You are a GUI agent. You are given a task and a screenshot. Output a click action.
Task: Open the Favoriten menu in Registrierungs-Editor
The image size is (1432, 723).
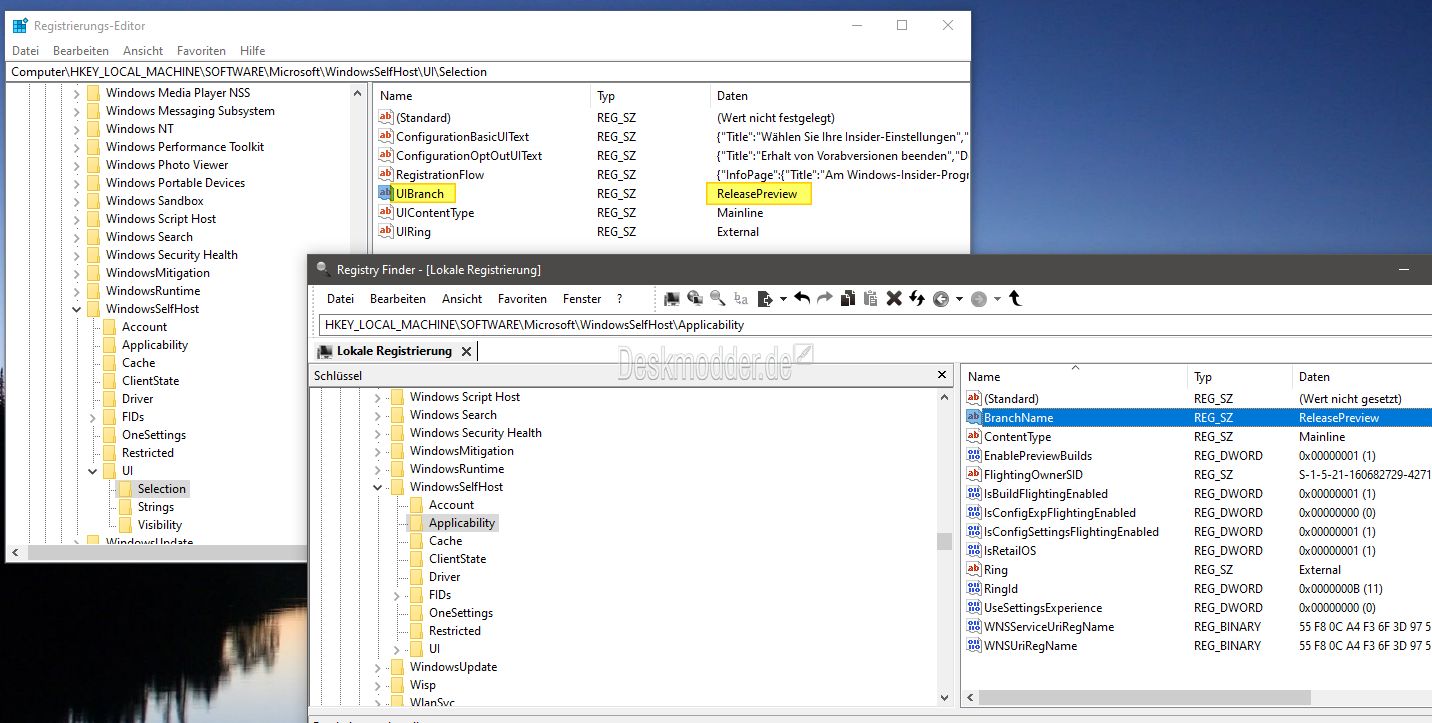click(201, 50)
